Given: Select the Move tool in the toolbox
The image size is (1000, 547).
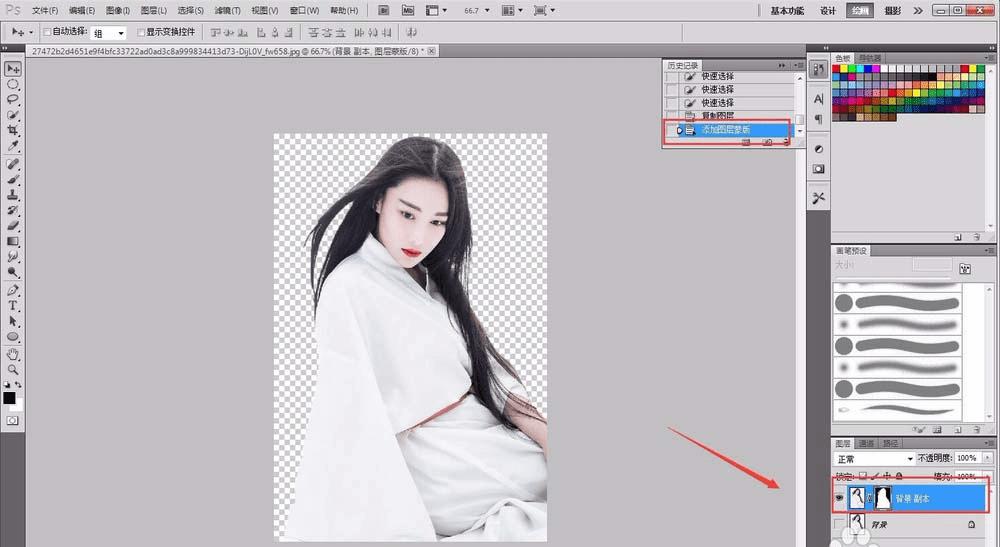Looking at the screenshot, I should [13, 69].
